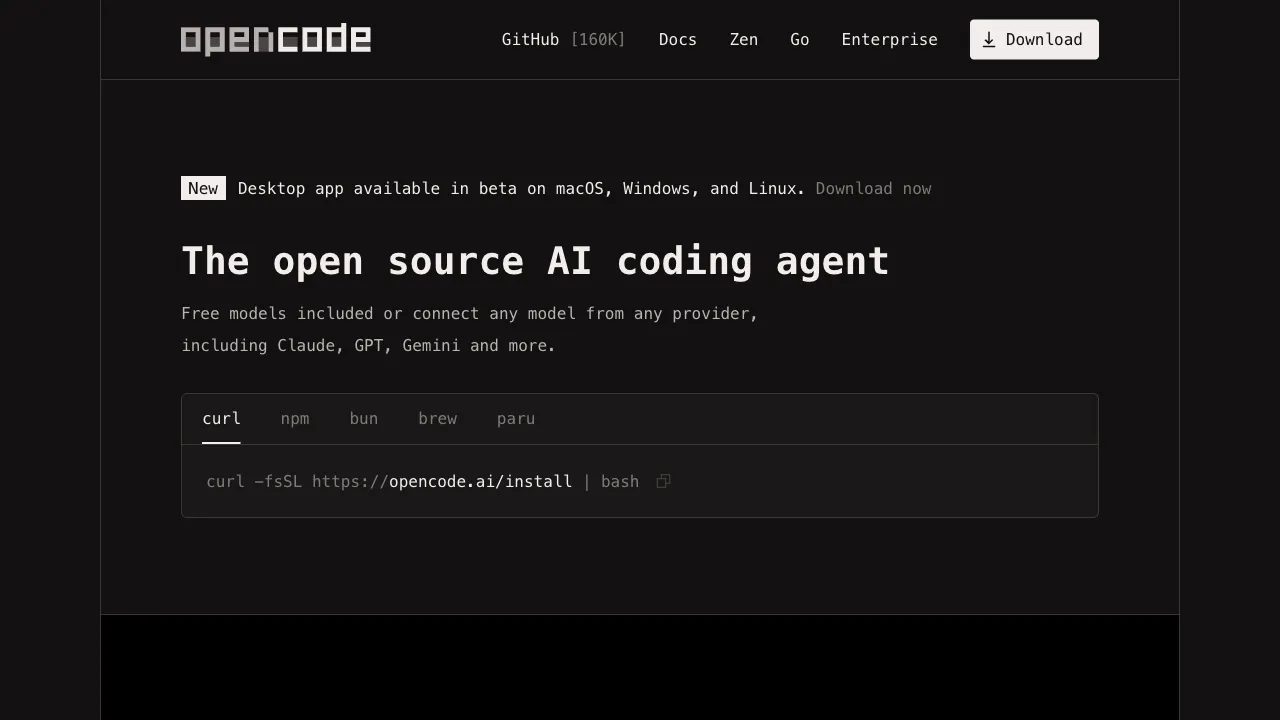Copy the curl install command icon
The width and height of the screenshot is (1280, 720).
[x=663, y=482]
